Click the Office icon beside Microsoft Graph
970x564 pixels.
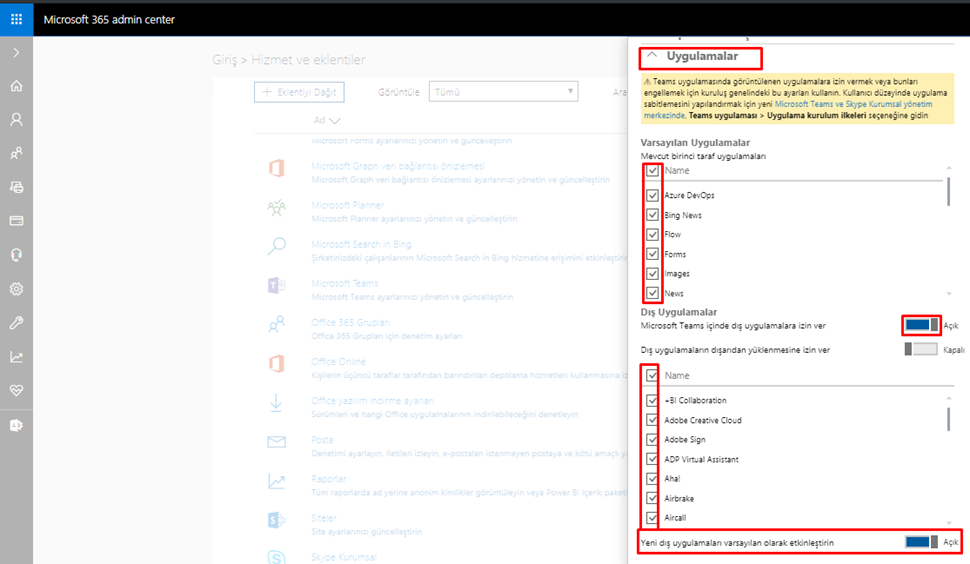[x=277, y=168]
